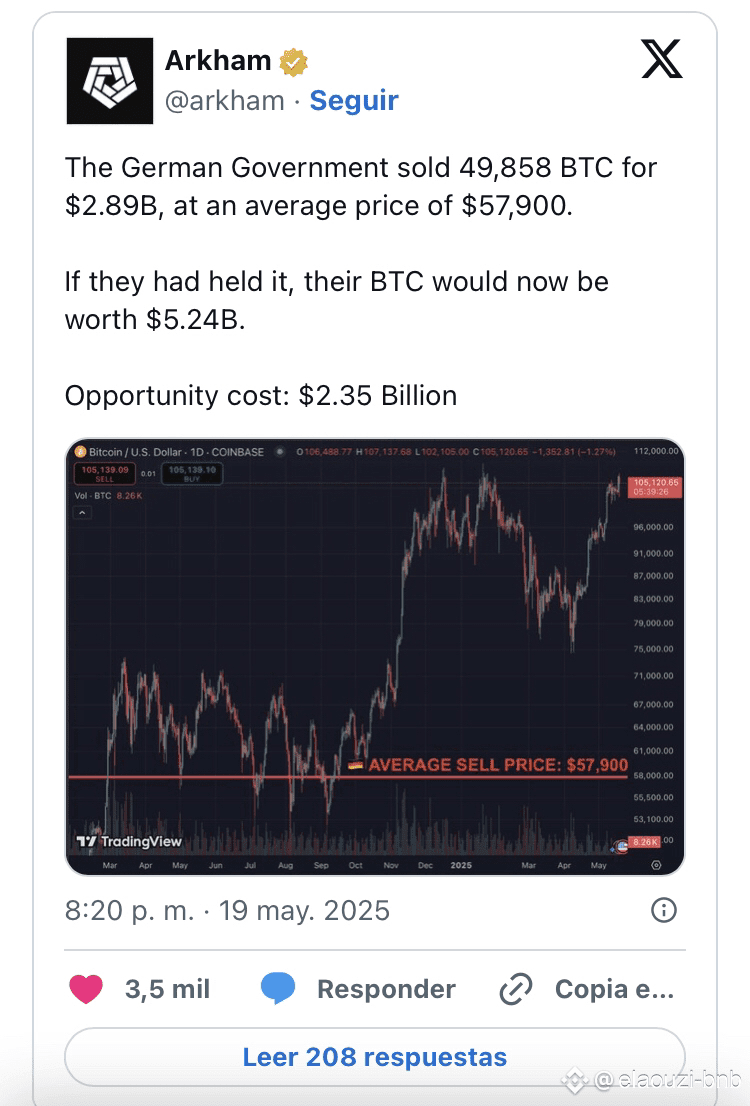Follow Arkham via Seguir link
Screen dimensions: 750x1106
[x=354, y=100]
